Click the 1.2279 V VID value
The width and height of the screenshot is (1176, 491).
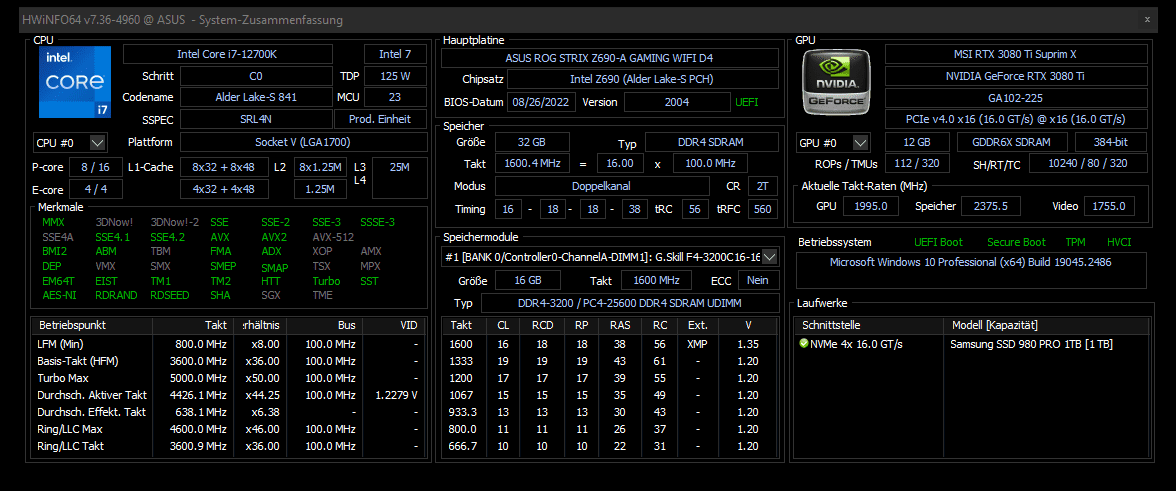tap(396, 395)
